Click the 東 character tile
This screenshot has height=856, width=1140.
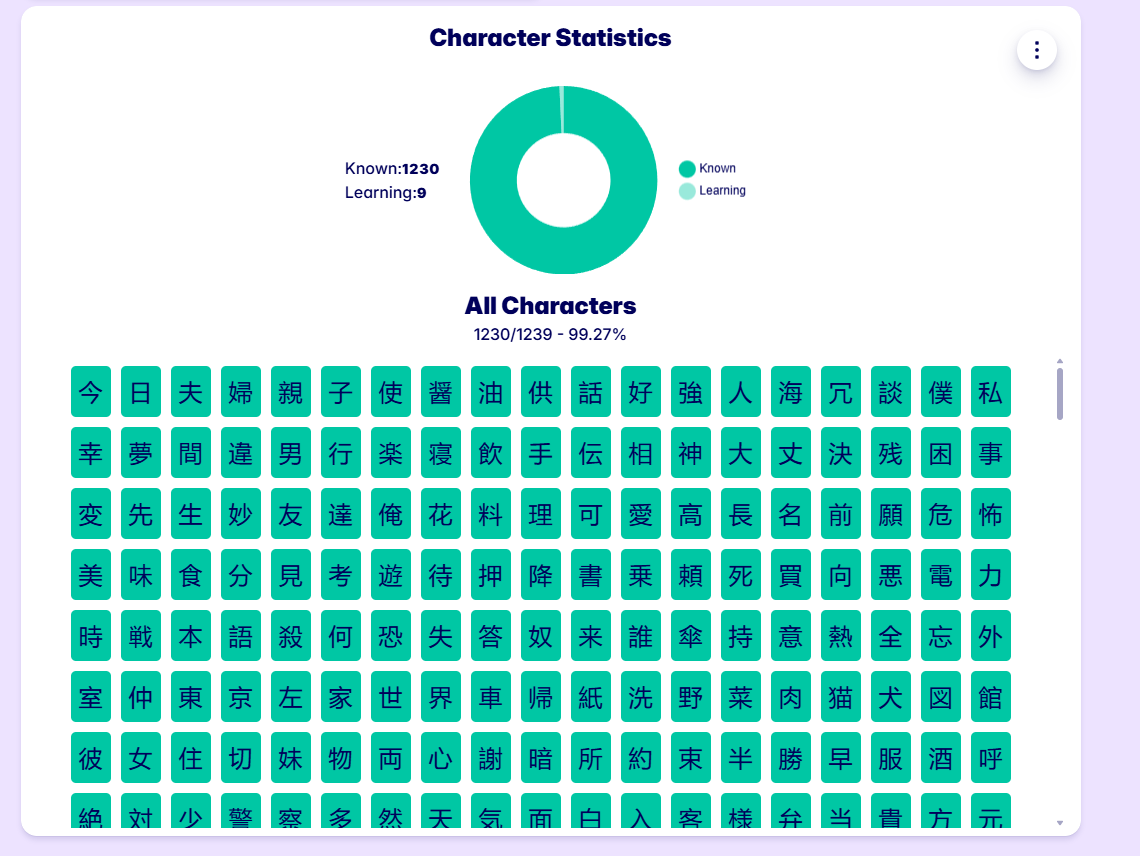coord(191,697)
